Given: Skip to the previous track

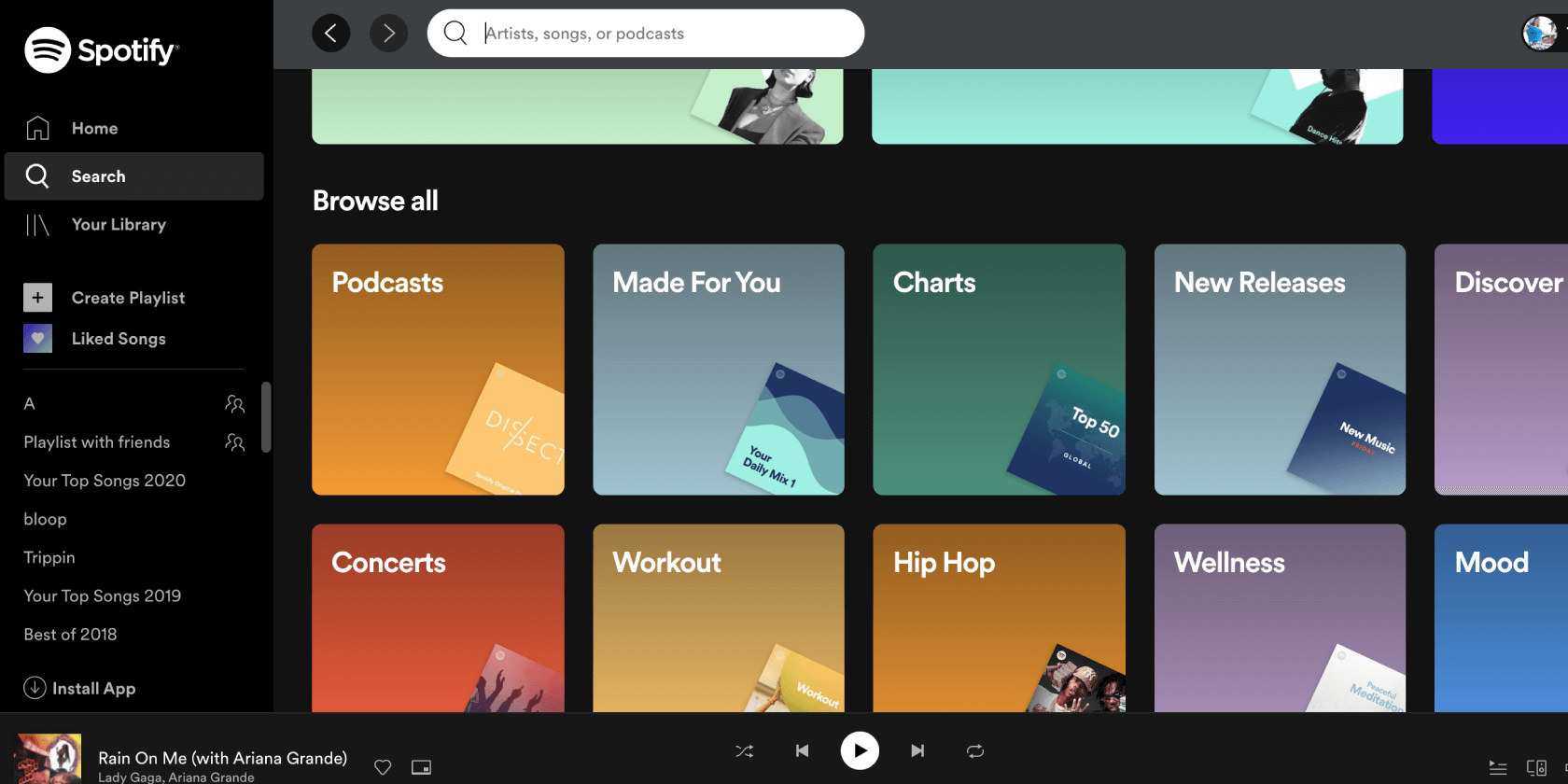Looking at the screenshot, I should pyautogui.click(x=802, y=750).
